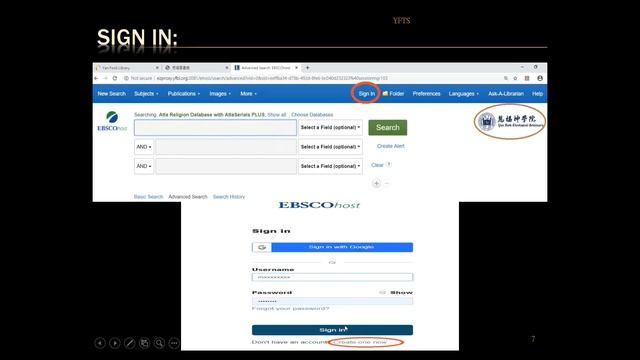Image resolution: width=640 pixels, height=360 pixels.
Task: Click the Create Alert link
Action: [x=391, y=146]
